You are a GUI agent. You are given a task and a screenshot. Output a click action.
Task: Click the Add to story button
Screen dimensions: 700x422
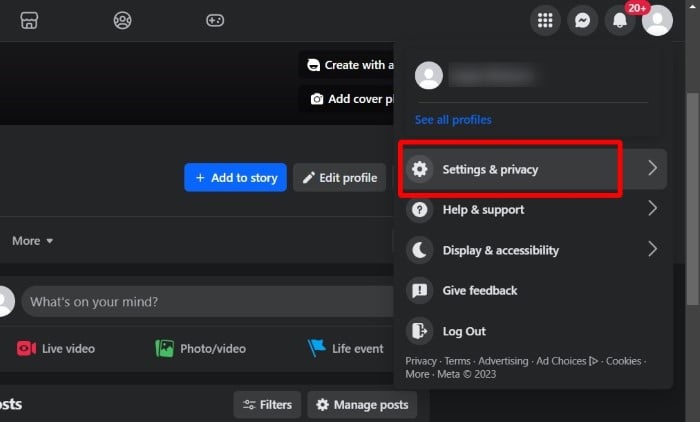(235, 177)
